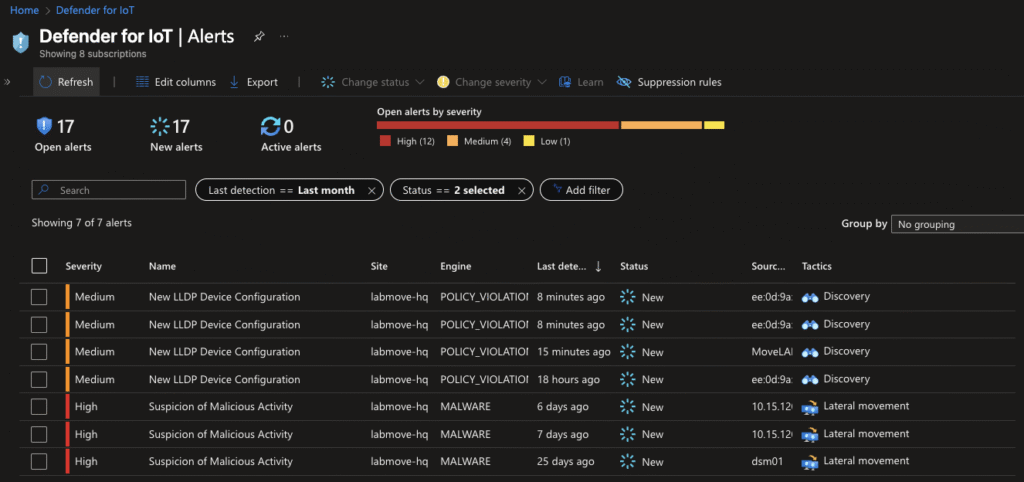Click the Refresh button

(x=66, y=82)
